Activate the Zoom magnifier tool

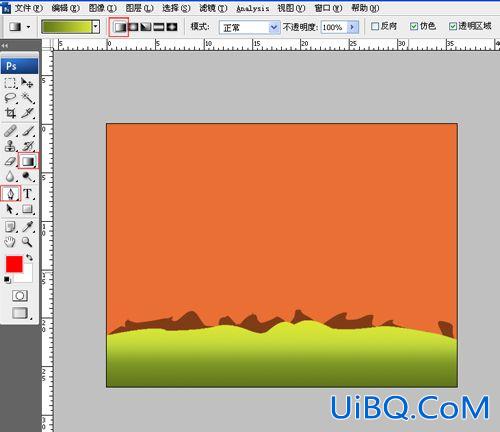click(27, 242)
